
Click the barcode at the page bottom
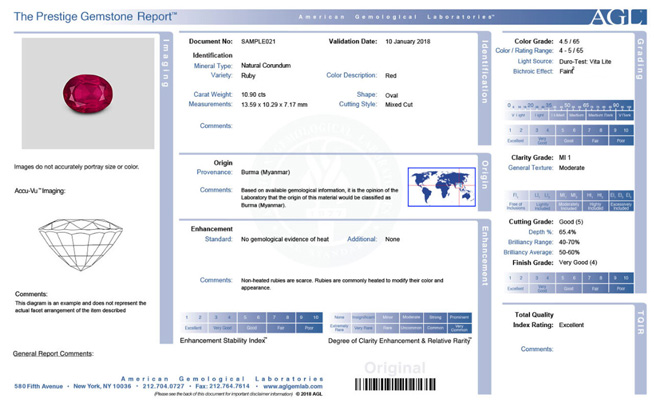pyautogui.click(x=395, y=384)
